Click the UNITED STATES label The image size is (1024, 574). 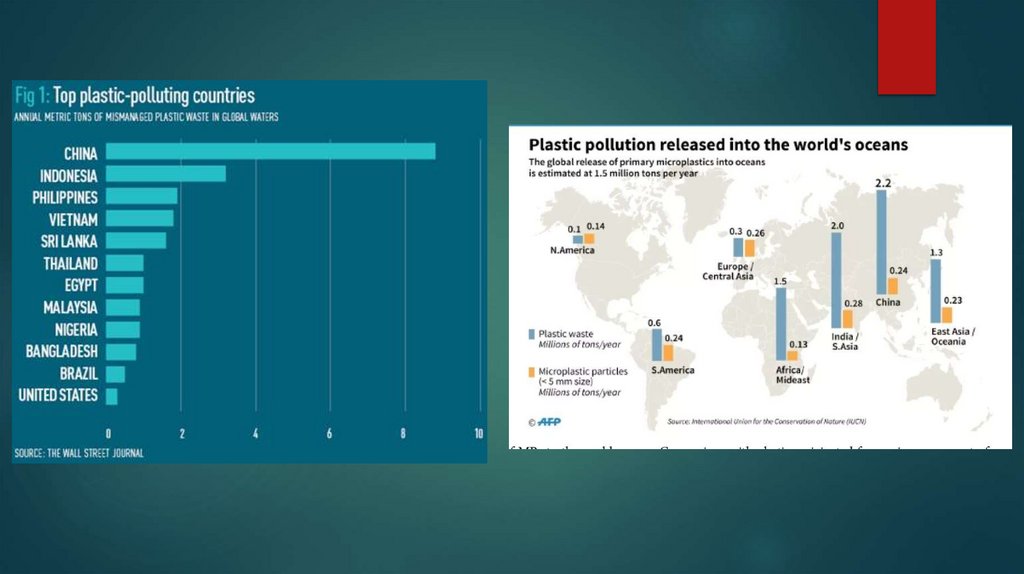[58, 395]
